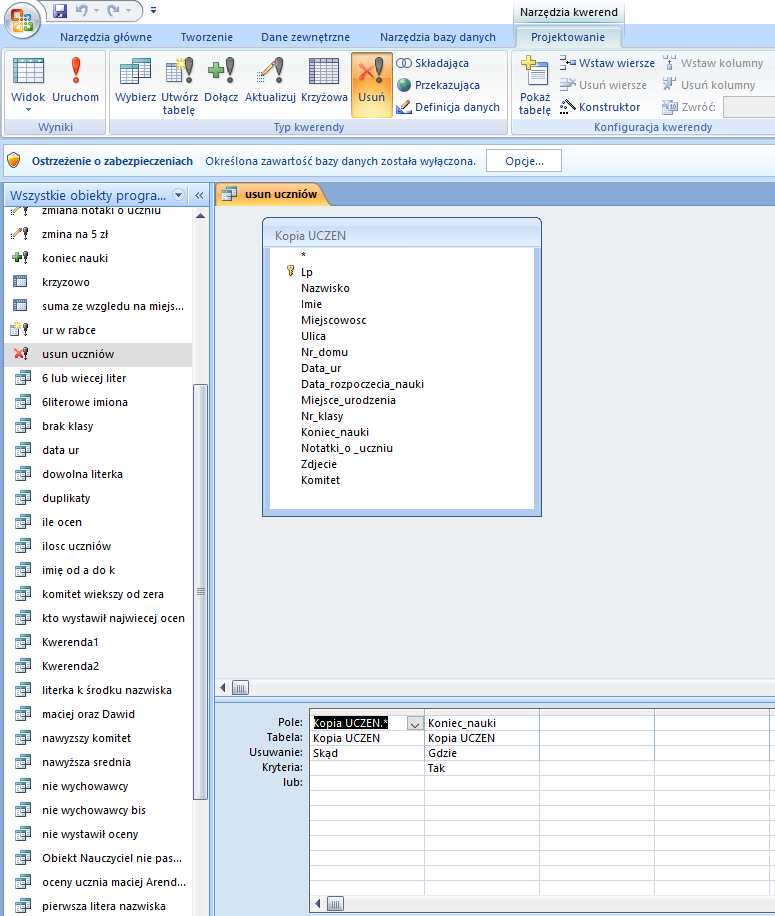This screenshot has width=775, height=916.
Task: Click the Konstruktor builder button
Action: [600, 107]
